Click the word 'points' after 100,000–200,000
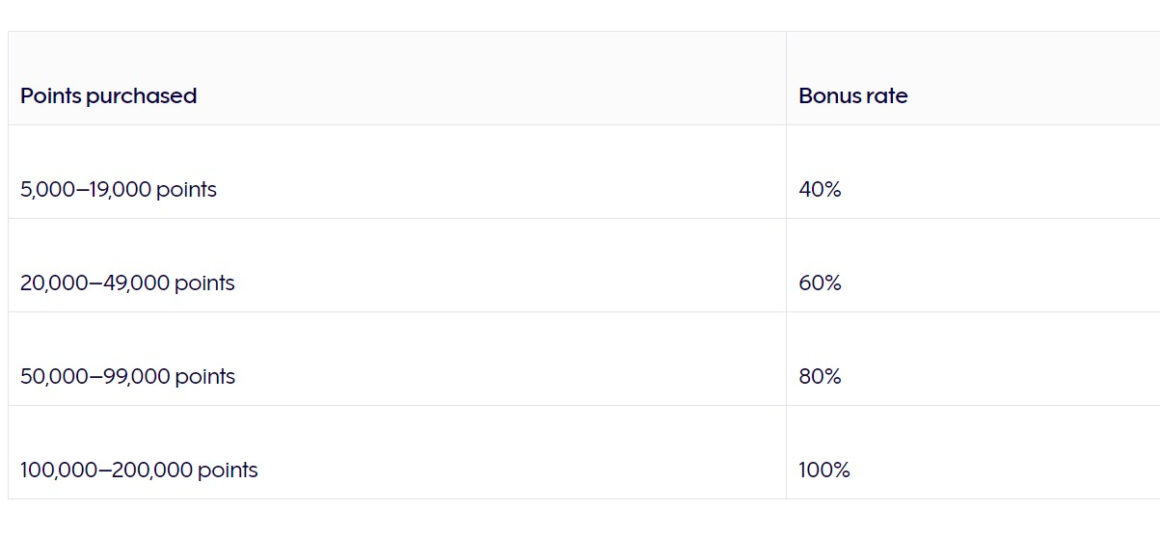 coord(228,471)
